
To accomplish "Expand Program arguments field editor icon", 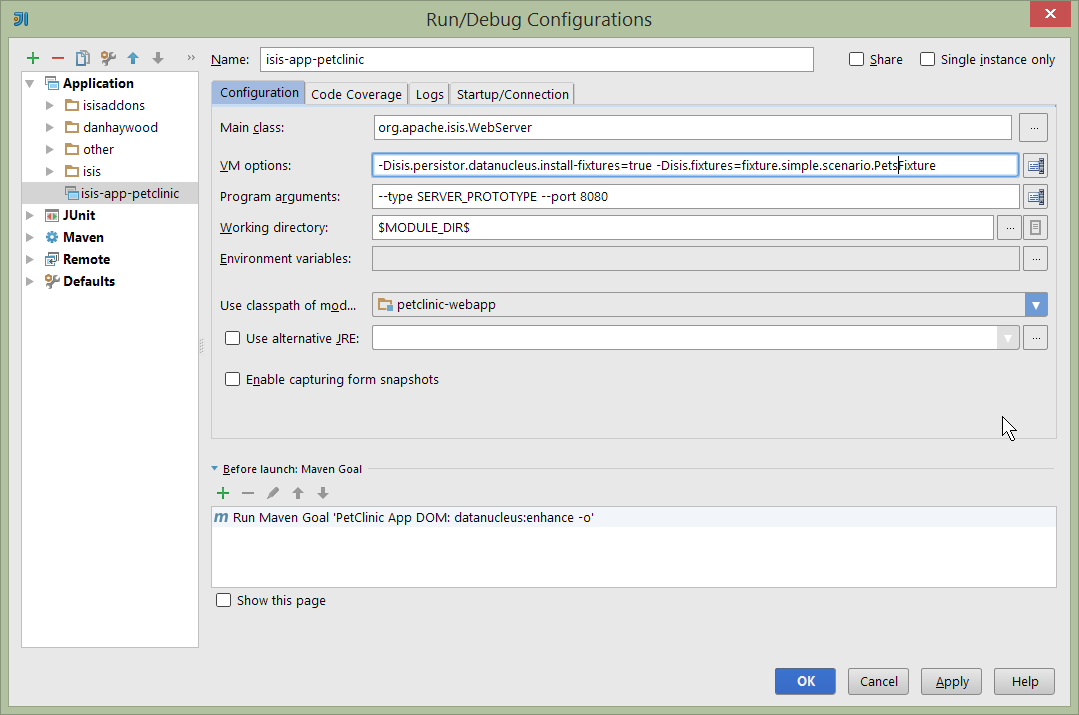I will pyautogui.click(x=1035, y=197).
